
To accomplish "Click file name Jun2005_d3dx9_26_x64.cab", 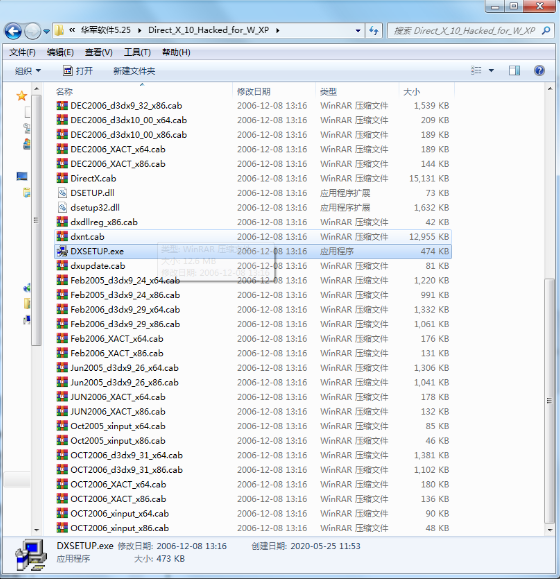I will pos(124,368).
